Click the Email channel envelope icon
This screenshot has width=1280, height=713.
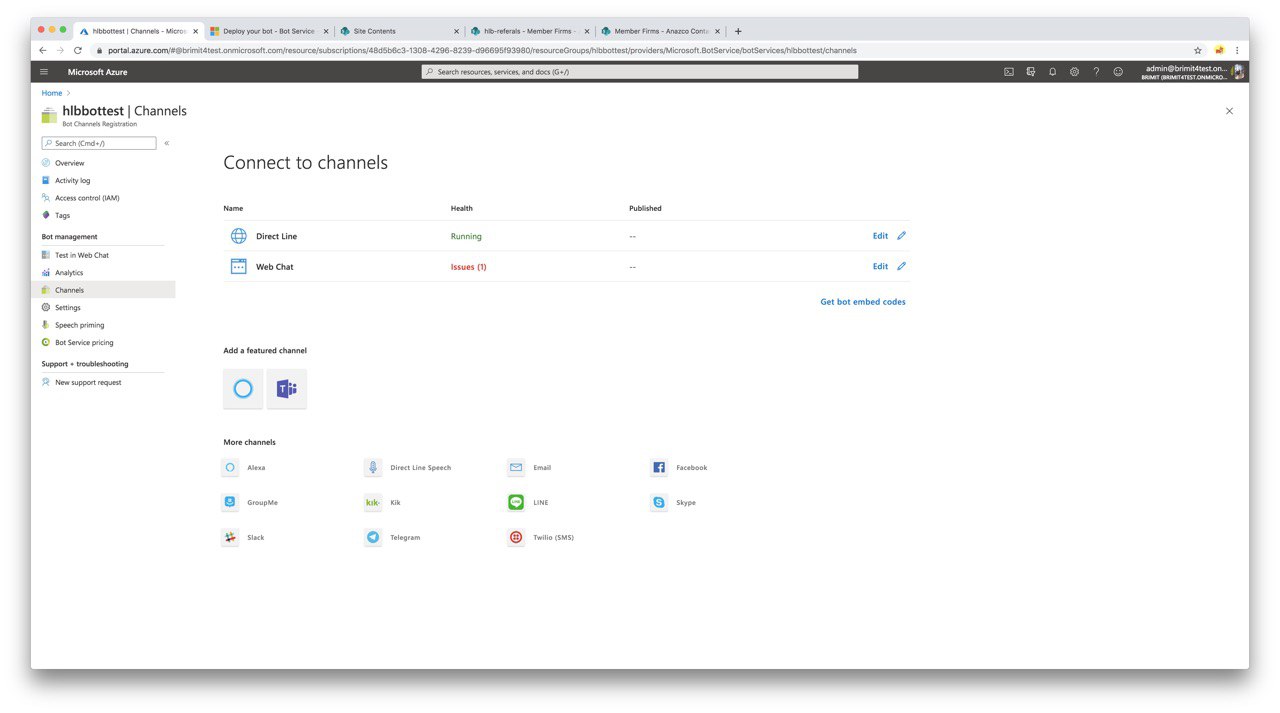(x=516, y=468)
